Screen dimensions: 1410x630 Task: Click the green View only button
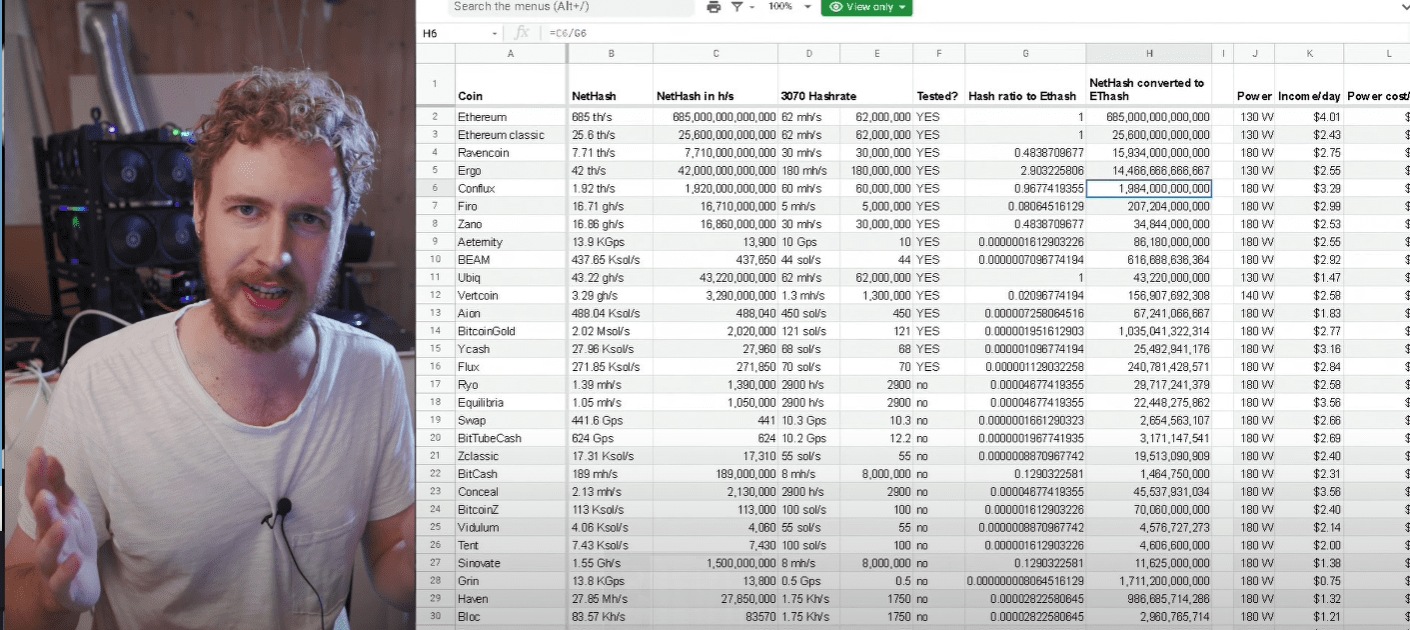867,6
